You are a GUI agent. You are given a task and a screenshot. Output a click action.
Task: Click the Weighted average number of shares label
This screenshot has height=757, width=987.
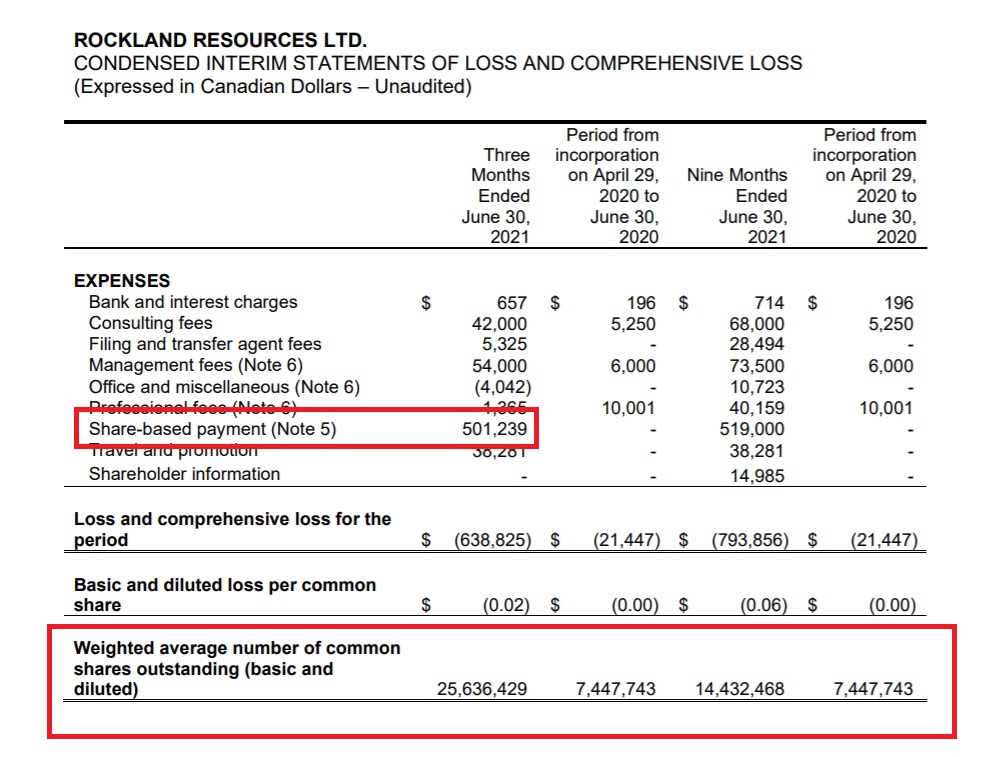pyautogui.click(x=237, y=668)
